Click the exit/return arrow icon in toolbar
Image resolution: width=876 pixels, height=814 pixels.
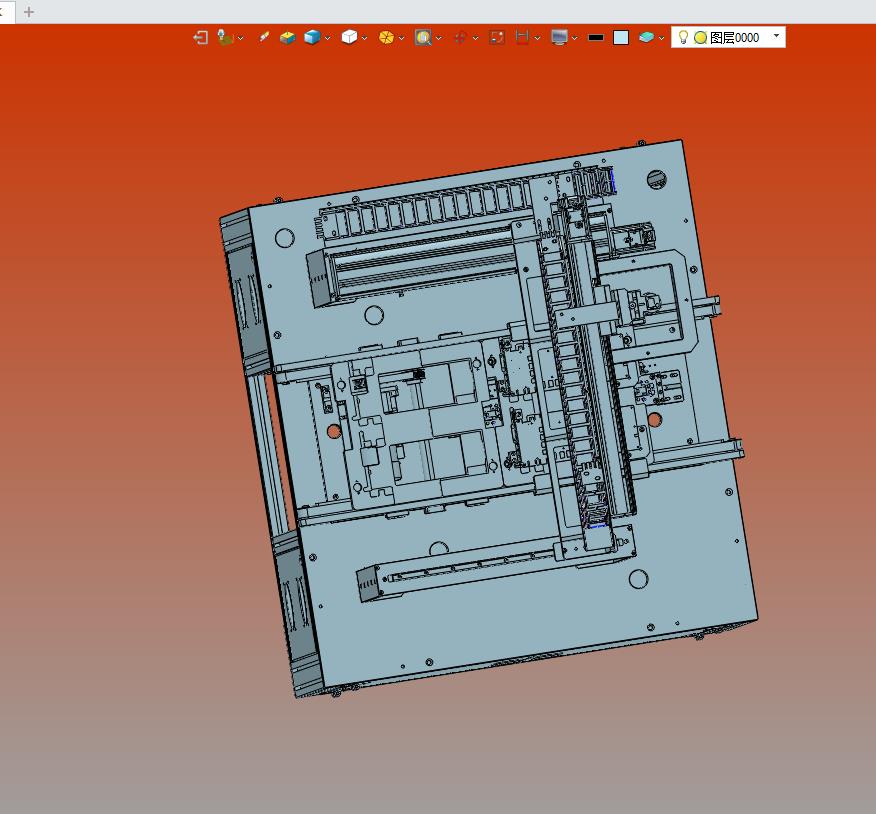(201, 37)
